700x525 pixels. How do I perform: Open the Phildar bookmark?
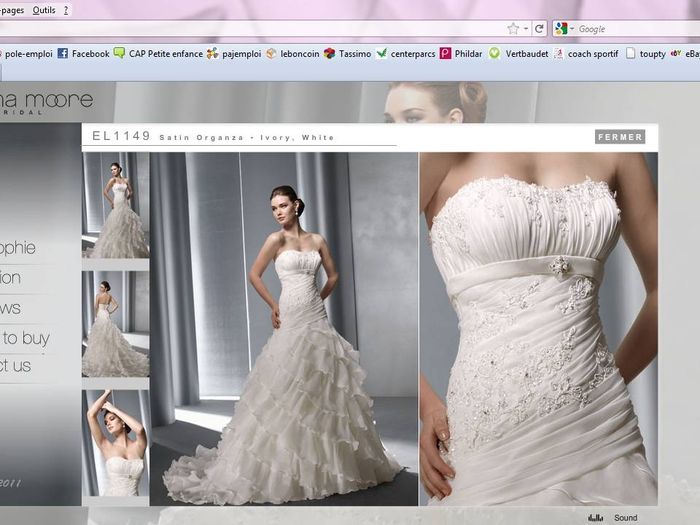[x=459, y=54]
